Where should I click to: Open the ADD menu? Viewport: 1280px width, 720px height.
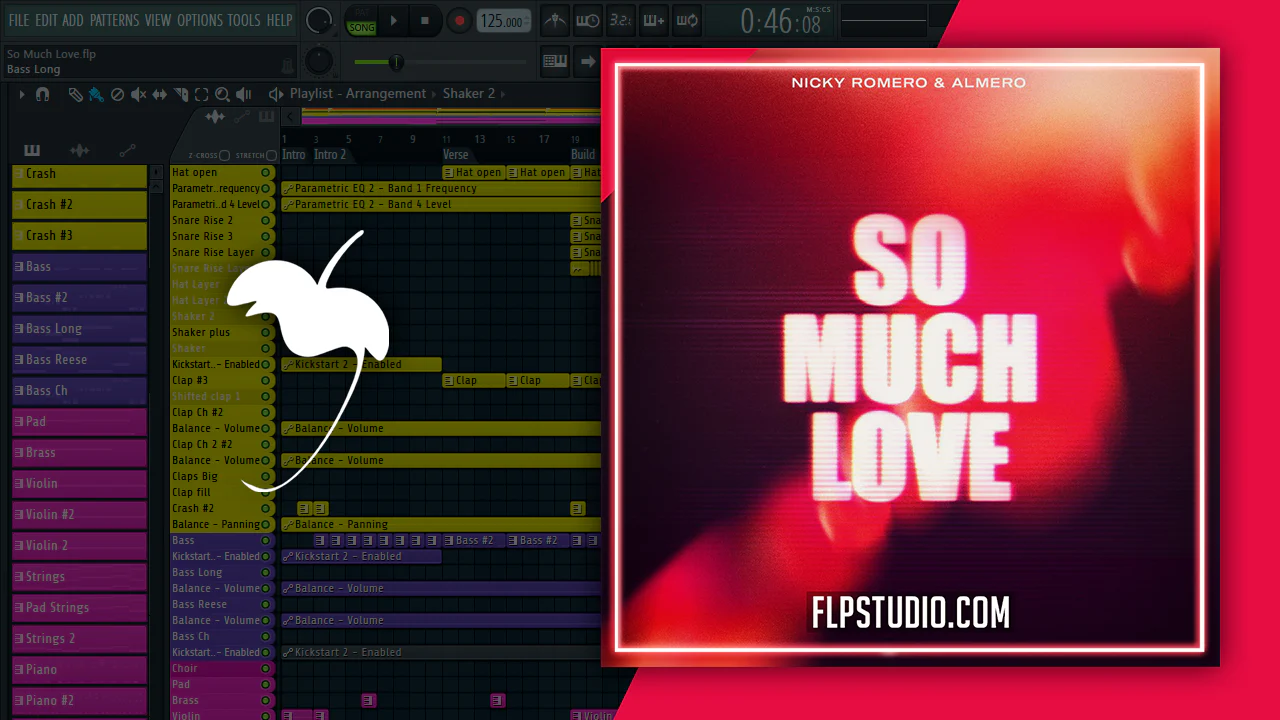[x=73, y=20]
